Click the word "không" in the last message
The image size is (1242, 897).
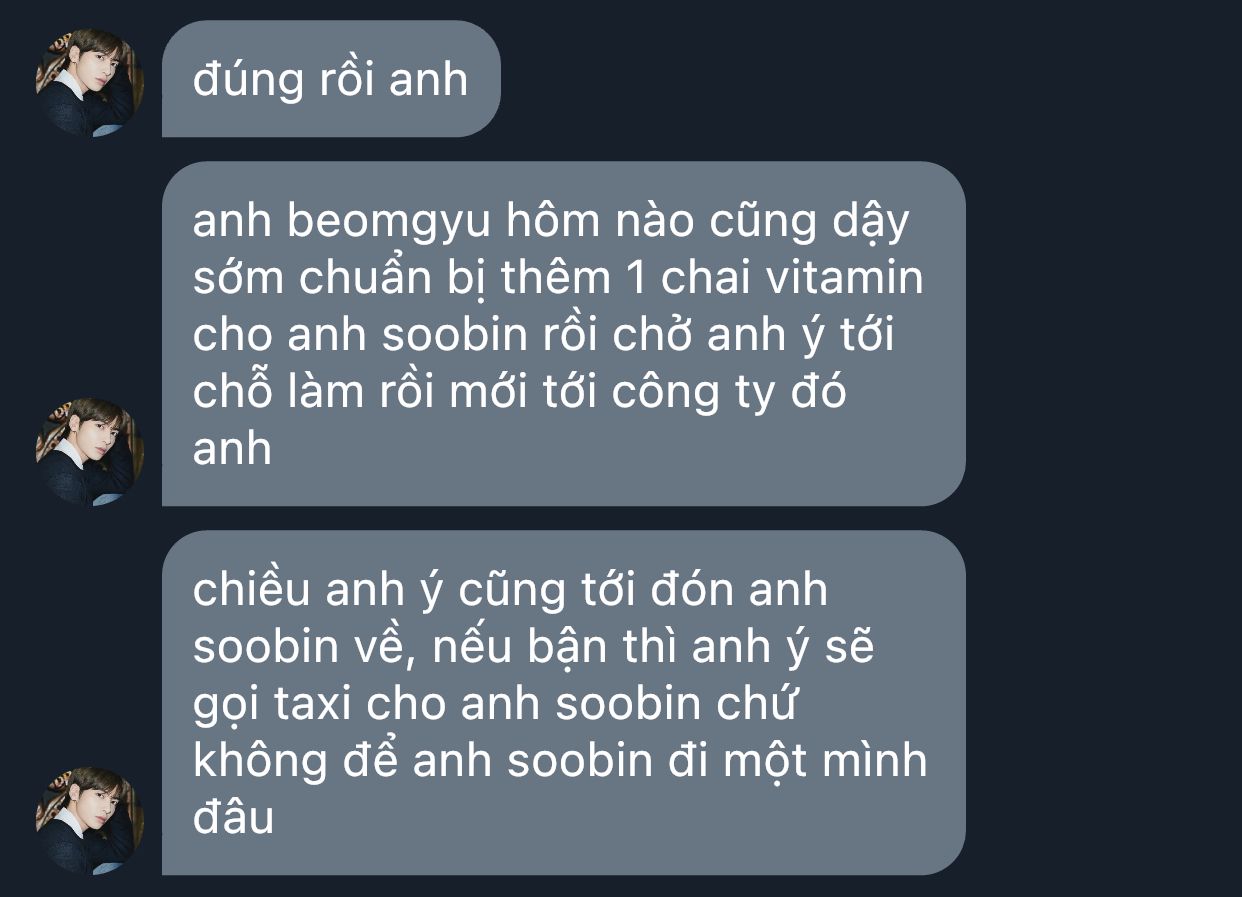[x=260, y=764]
